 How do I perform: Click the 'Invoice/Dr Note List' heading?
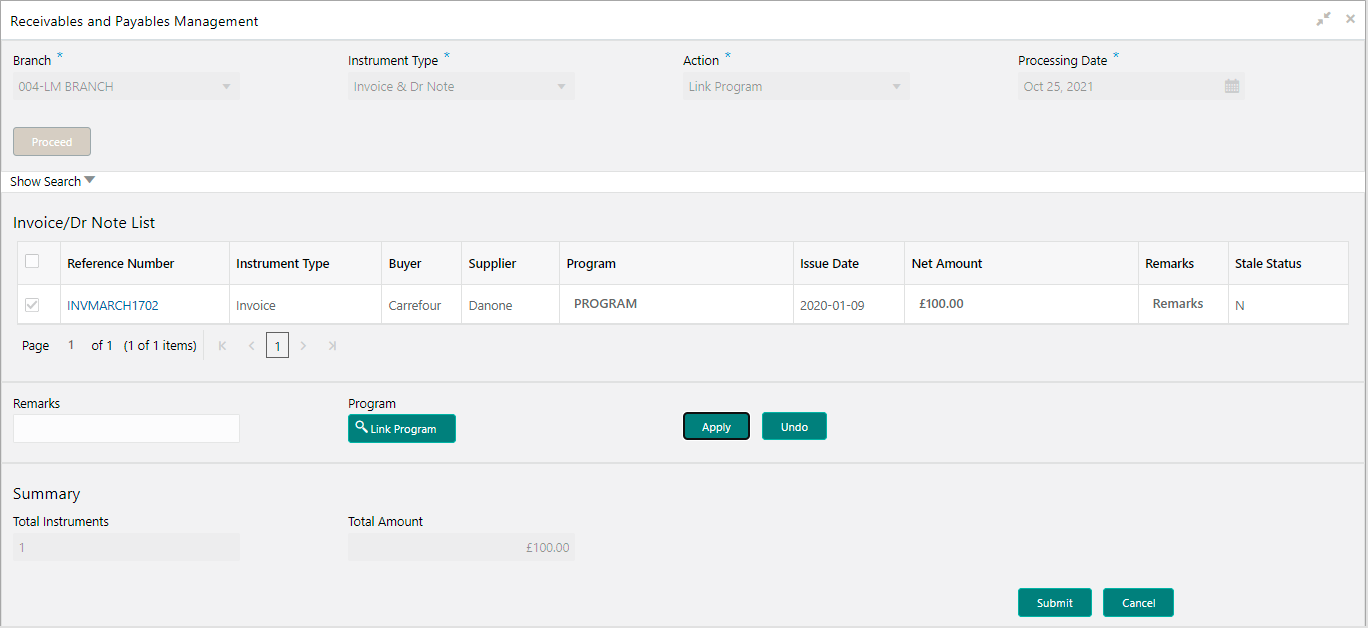click(x=84, y=223)
